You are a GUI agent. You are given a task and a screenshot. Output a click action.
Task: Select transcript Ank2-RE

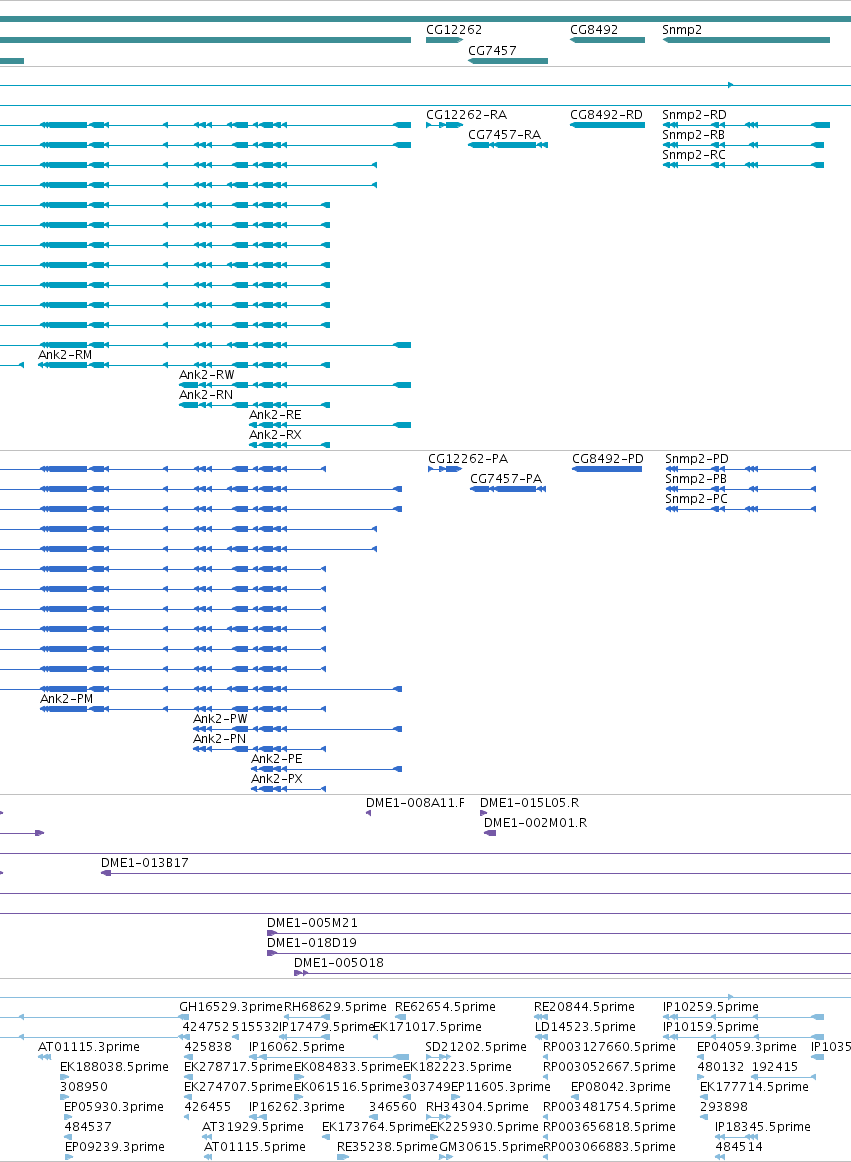275,415
